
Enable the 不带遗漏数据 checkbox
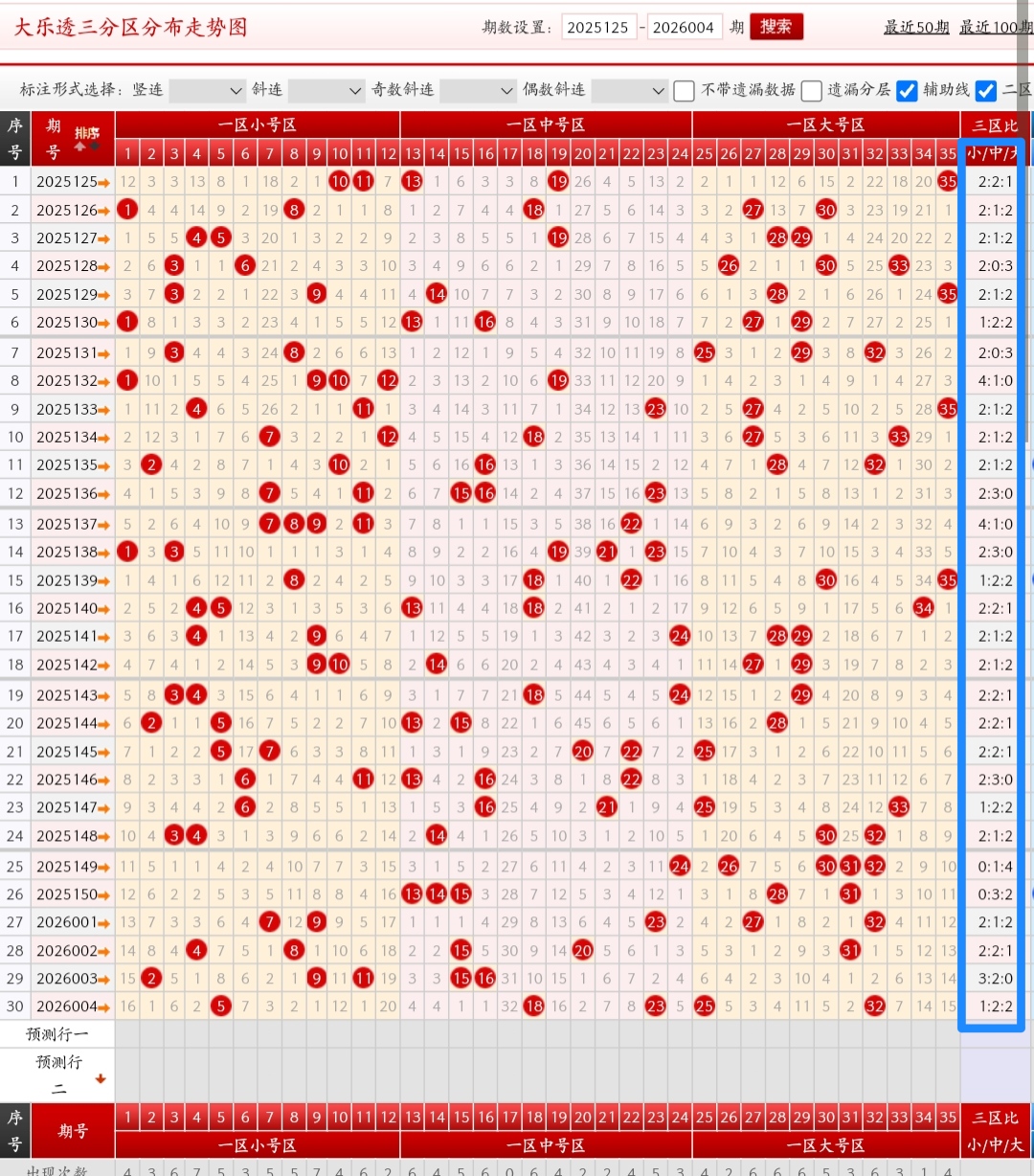[684, 90]
